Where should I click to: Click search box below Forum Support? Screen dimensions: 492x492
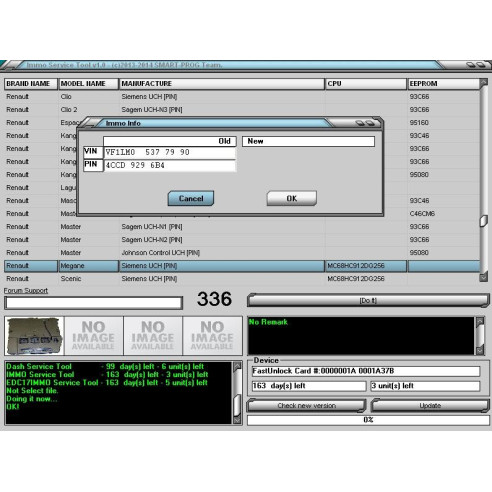click(93, 303)
